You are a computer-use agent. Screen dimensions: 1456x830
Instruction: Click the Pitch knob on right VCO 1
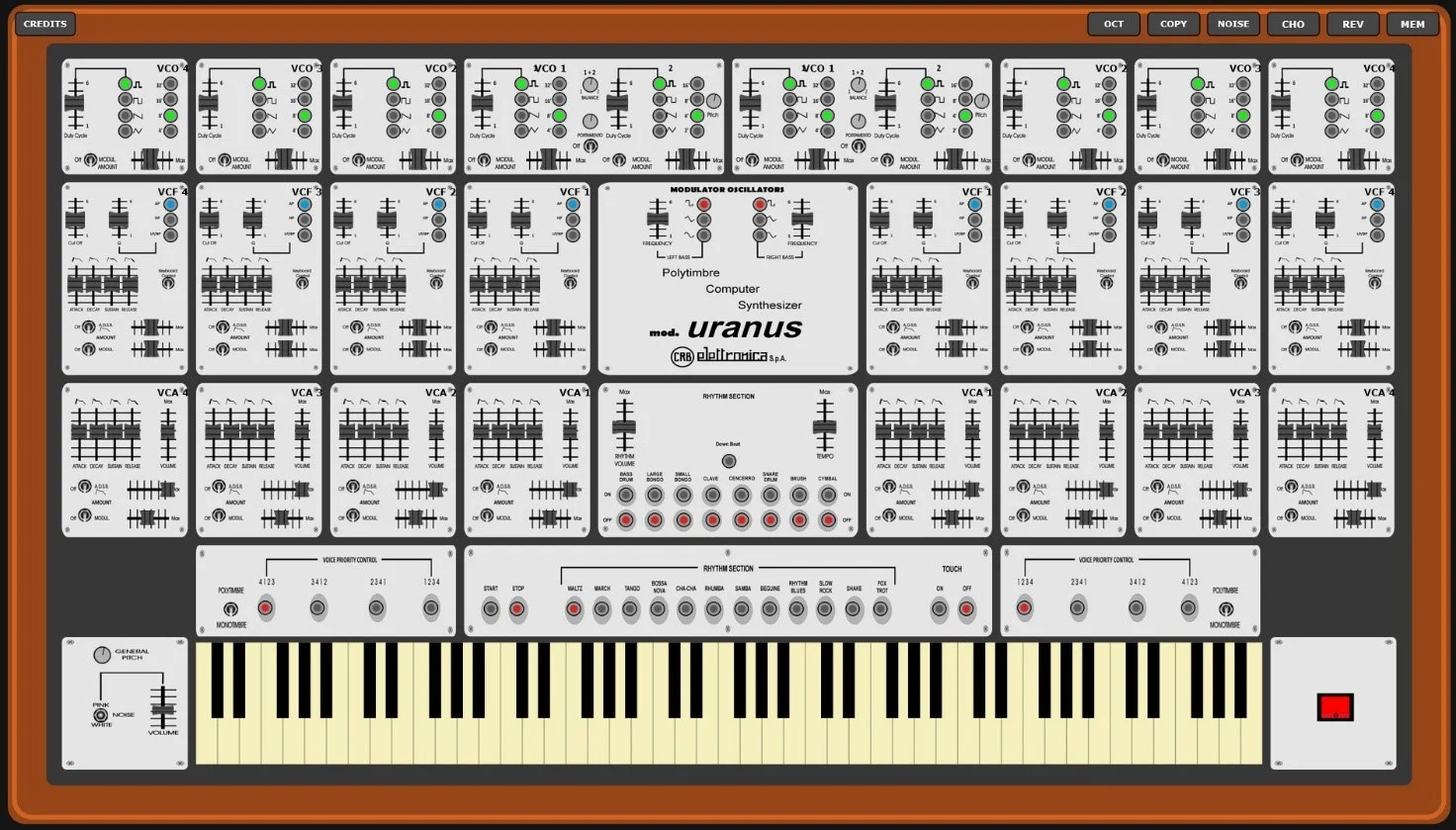click(x=981, y=101)
